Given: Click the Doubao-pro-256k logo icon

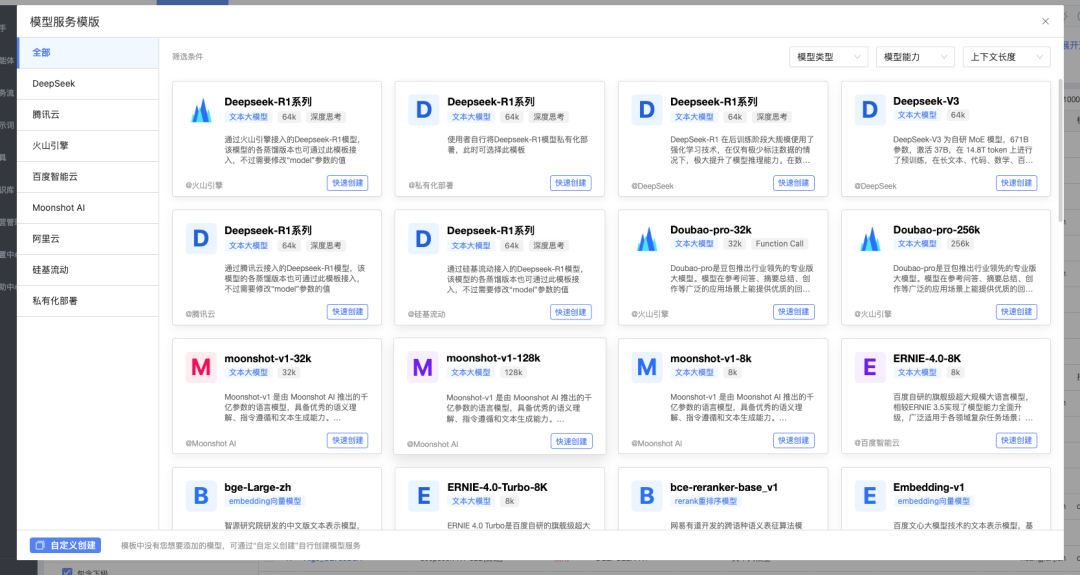Looking at the screenshot, I should [x=870, y=239].
